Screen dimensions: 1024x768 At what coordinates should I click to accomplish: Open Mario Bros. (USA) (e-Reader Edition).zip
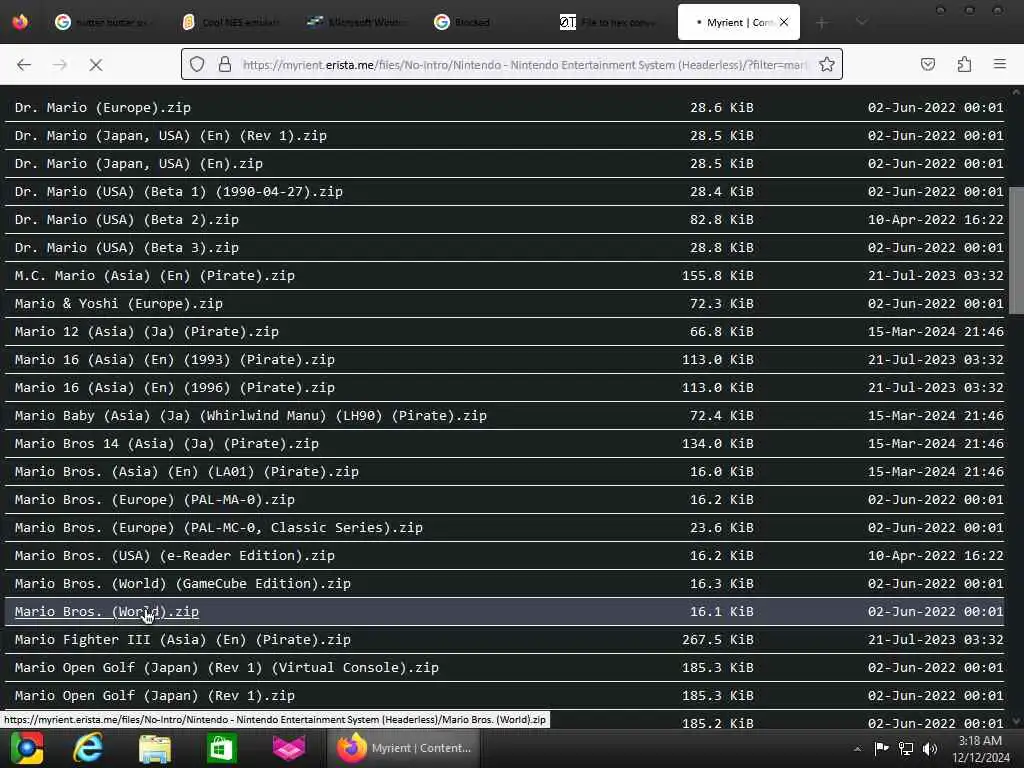click(174, 556)
